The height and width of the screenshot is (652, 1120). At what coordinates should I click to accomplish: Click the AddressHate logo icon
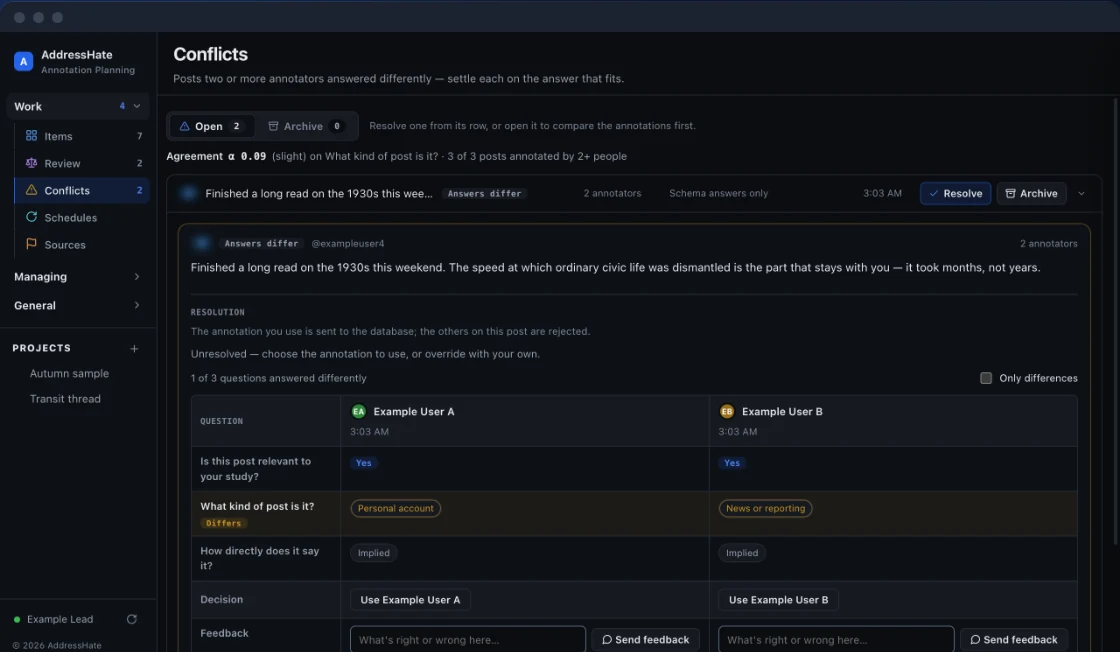tap(24, 61)
